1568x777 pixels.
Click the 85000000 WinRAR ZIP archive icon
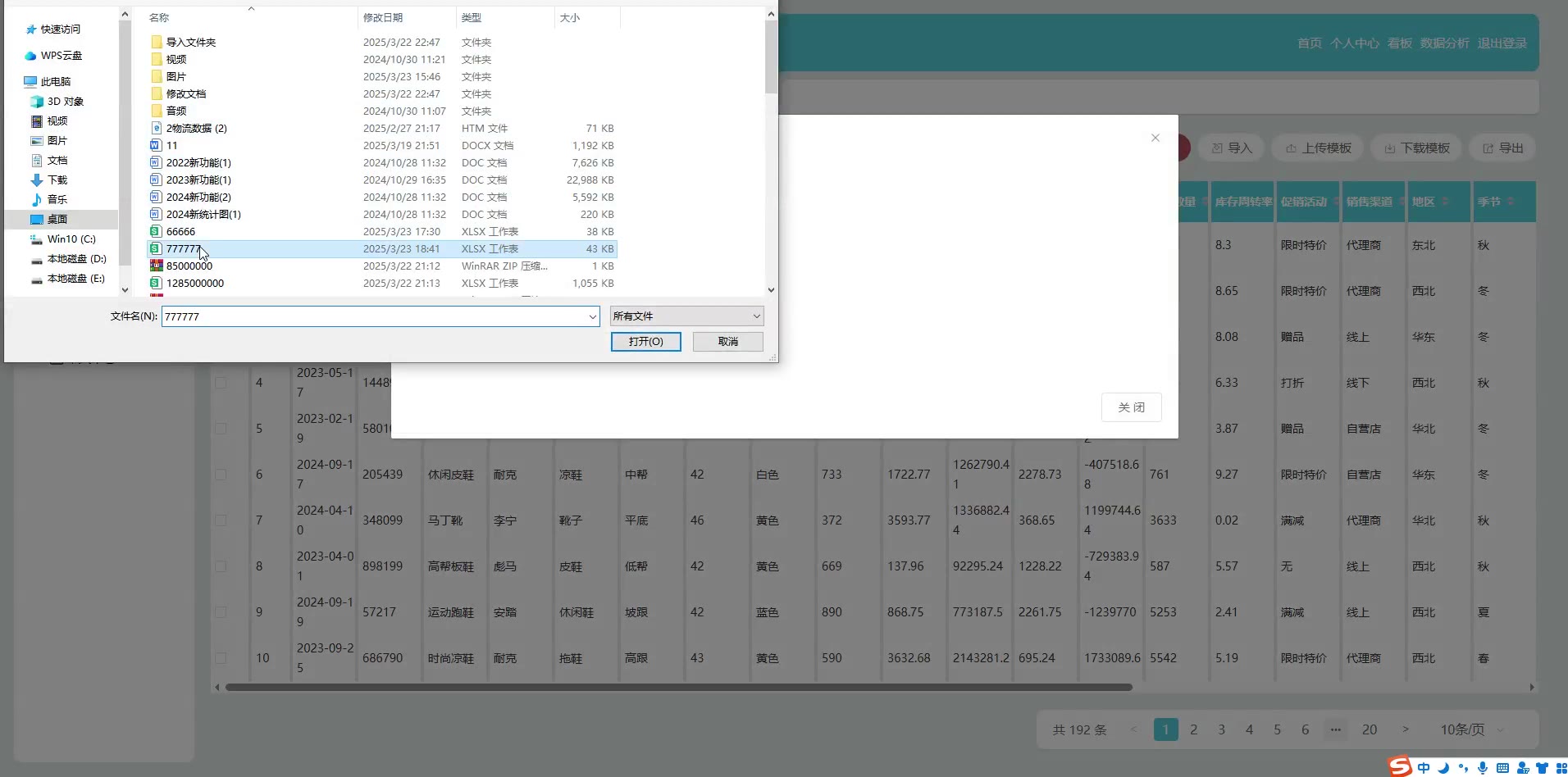pyautogui.click(x=156, y=266)
